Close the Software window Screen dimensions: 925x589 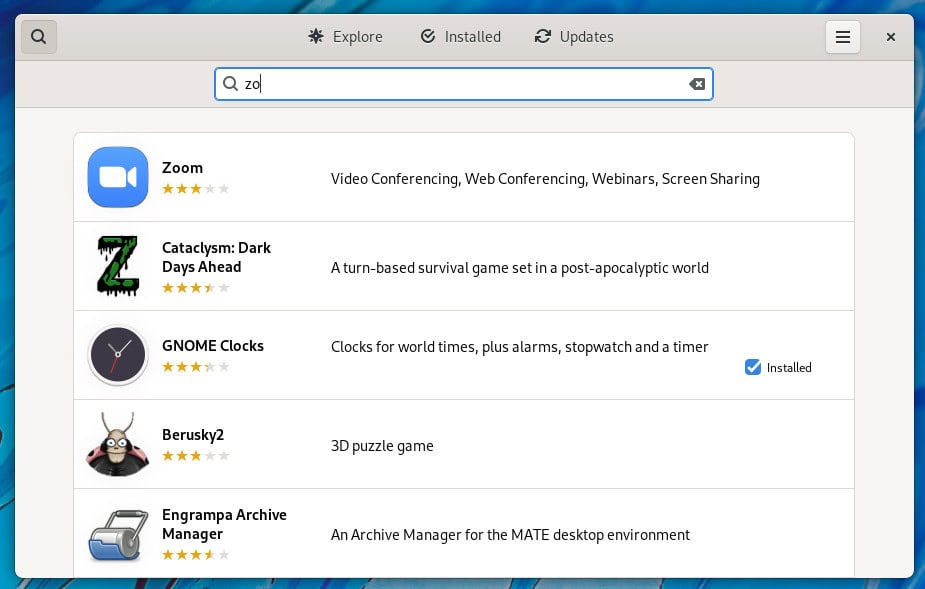tap(891, 37)
